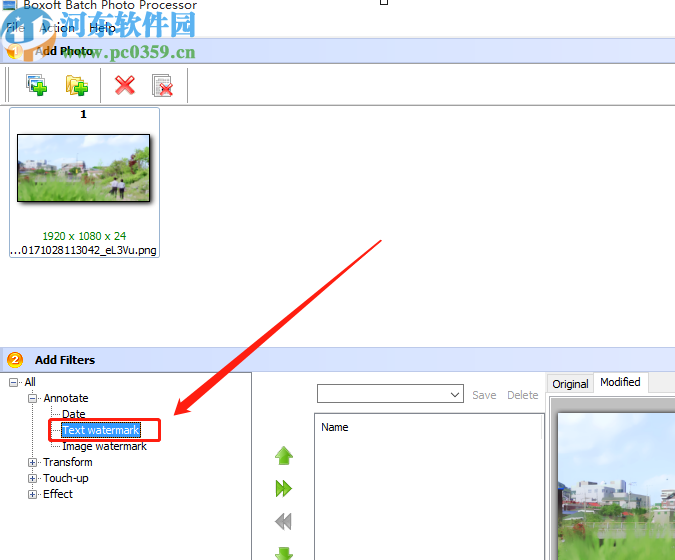Click the Delete preset button
Screen dimensions: 675x560
tap(523, 395)
